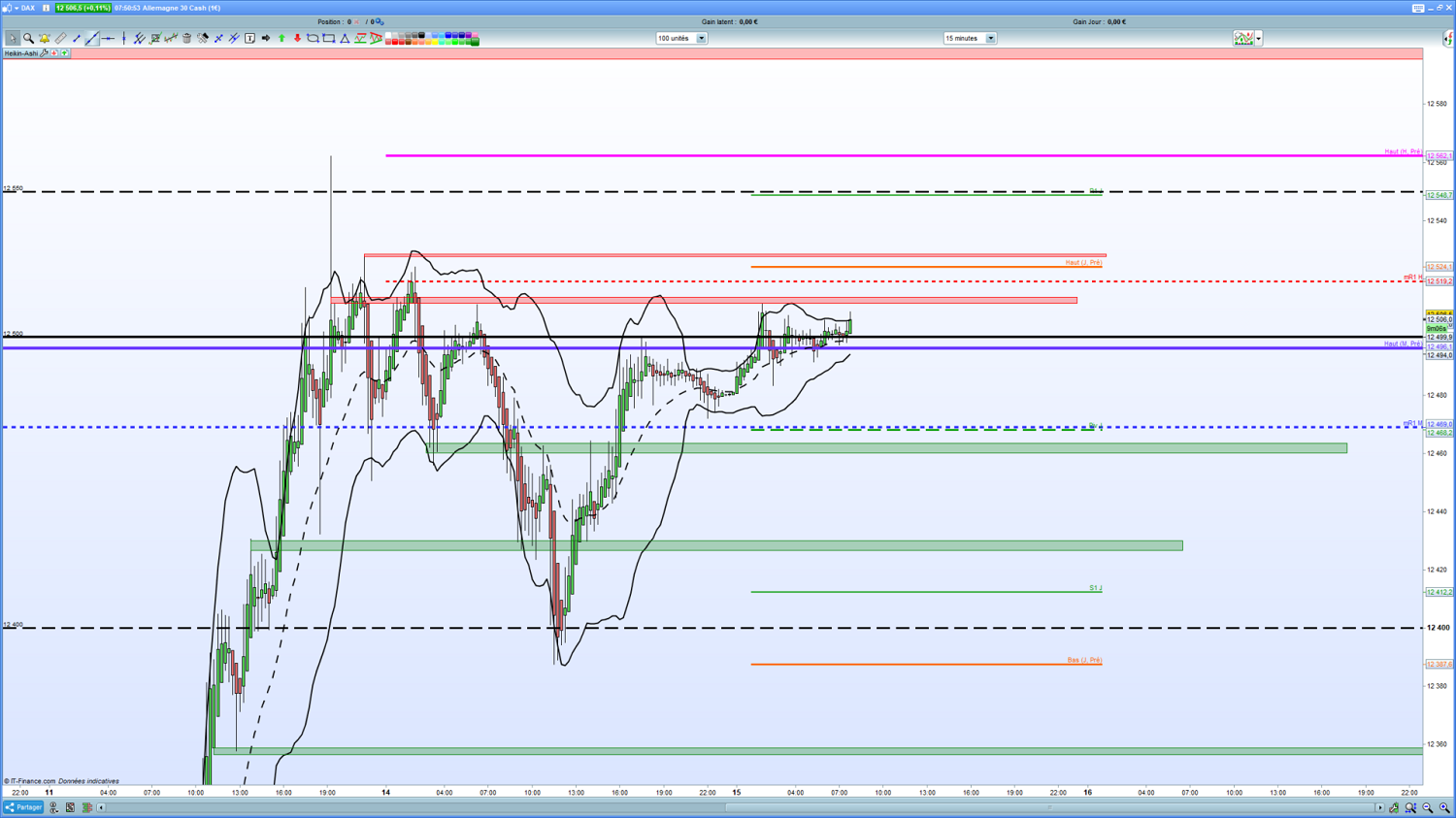
Task: Open the 15 minutes timeframe dropdown
Action: click(x=970, y=39)
